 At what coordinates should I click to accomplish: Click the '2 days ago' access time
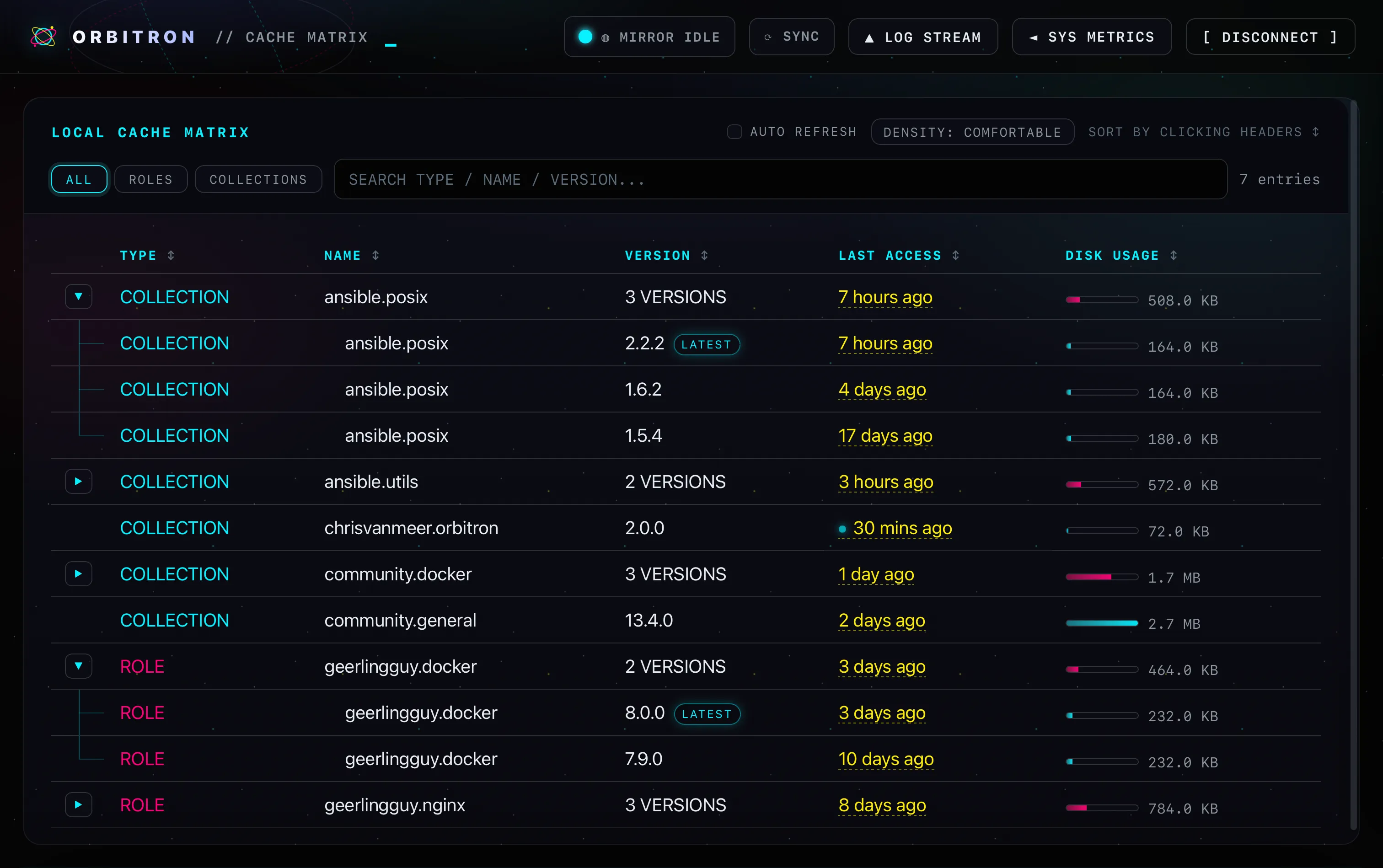(882, 621)
